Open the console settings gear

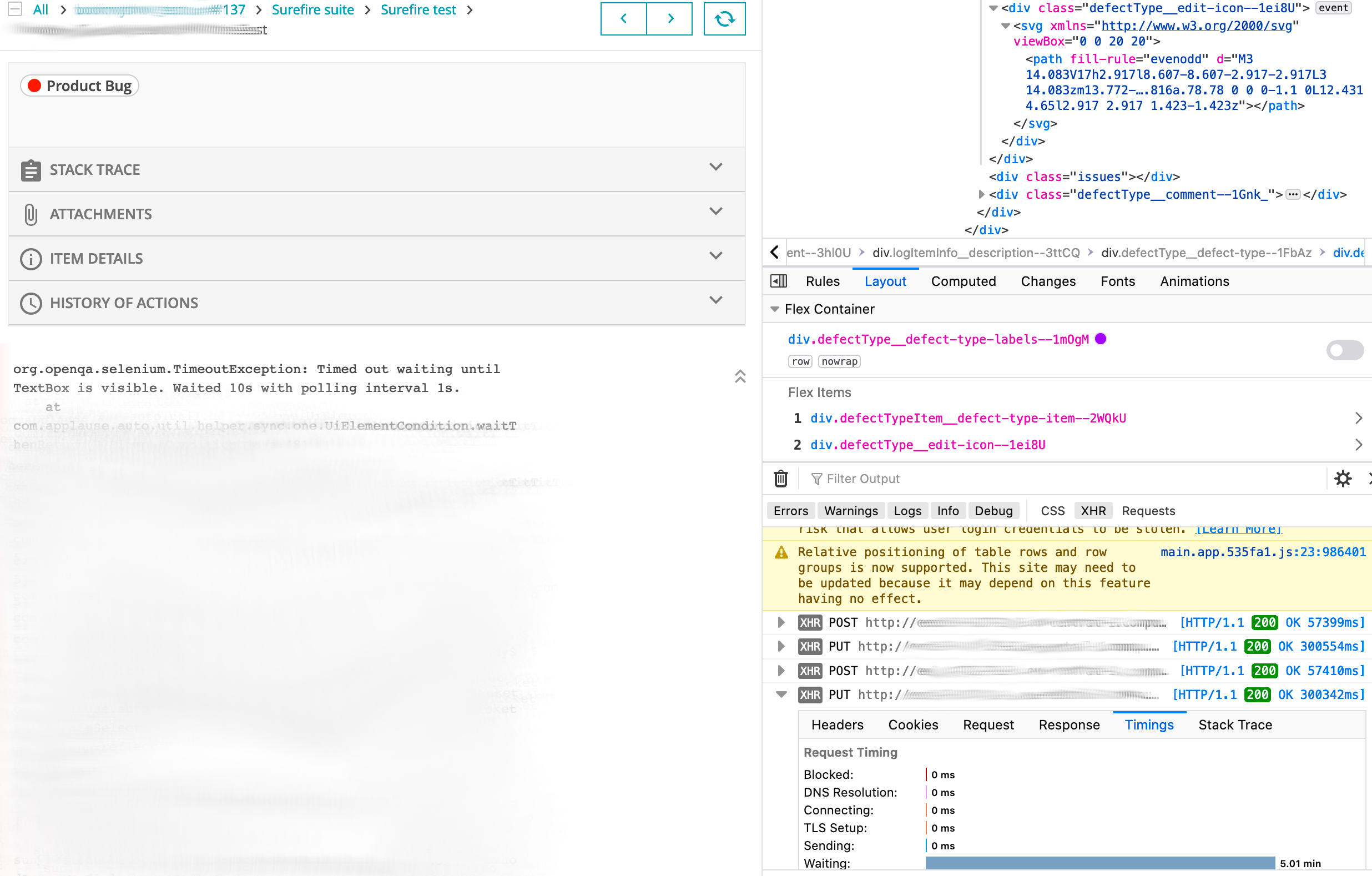tap(1343, 479)
